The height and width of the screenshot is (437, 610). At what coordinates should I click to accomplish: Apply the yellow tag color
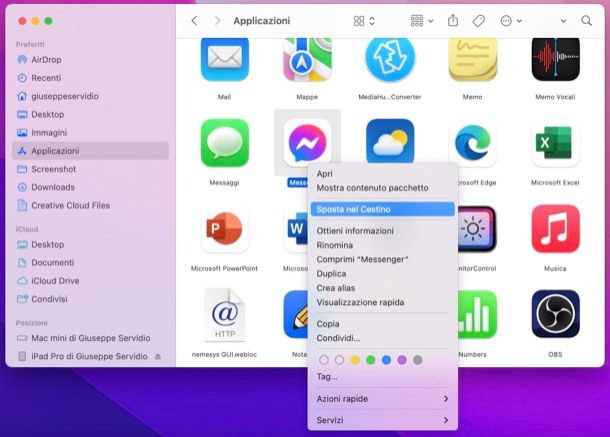[355, 360]
